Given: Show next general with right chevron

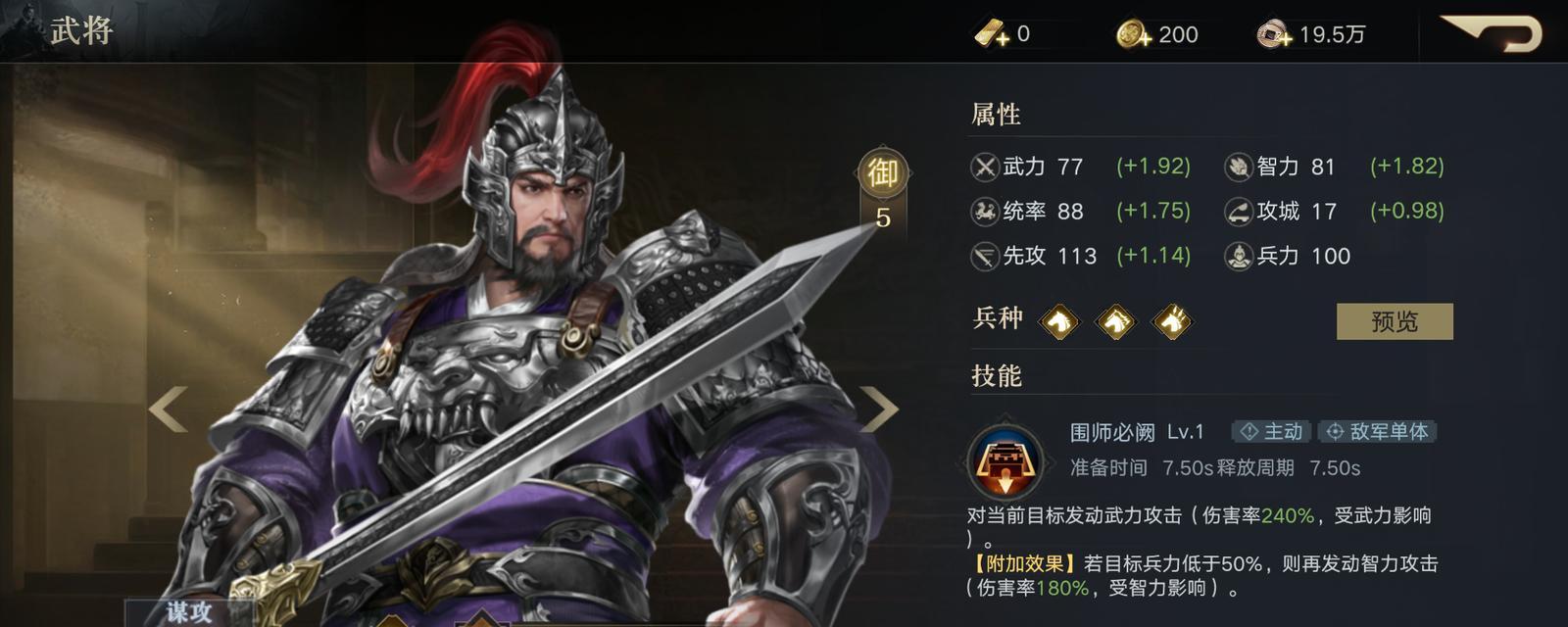Looking at the screenshot, I should click(x=878, y=410).
